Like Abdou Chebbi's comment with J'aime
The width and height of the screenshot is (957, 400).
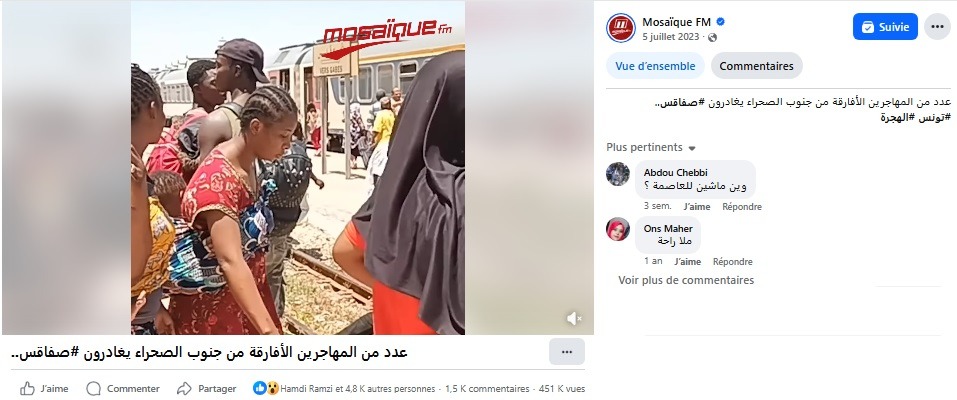click(696, 206)
